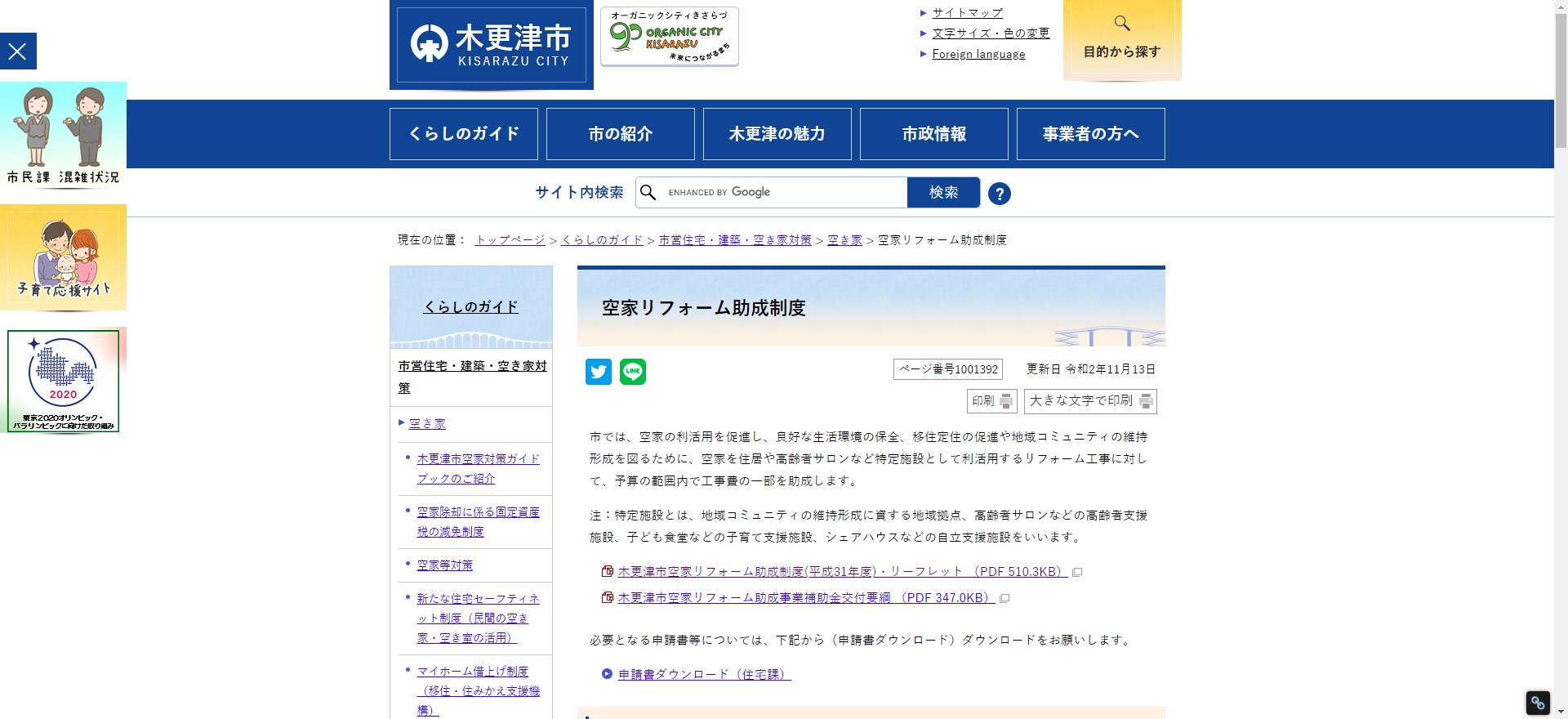Open リーフレット PDF 510.3KB link
The height and width of the screenshot is (719, 1568).
click(x=843, y=572)
